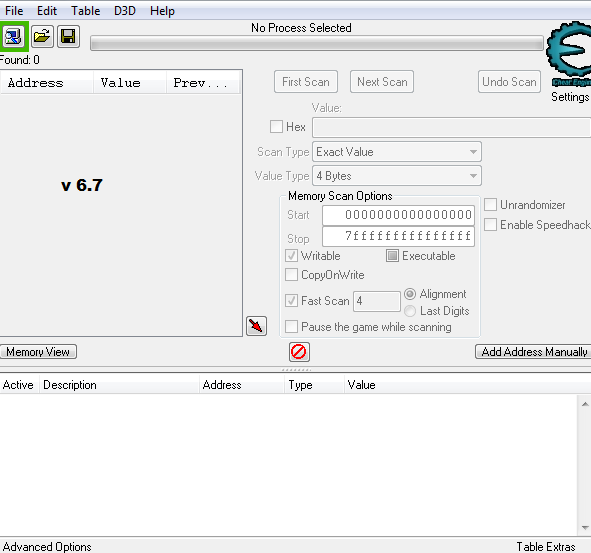Click Add Address Manually button
This screenshot has width=591, height=553.
point(533,352)
